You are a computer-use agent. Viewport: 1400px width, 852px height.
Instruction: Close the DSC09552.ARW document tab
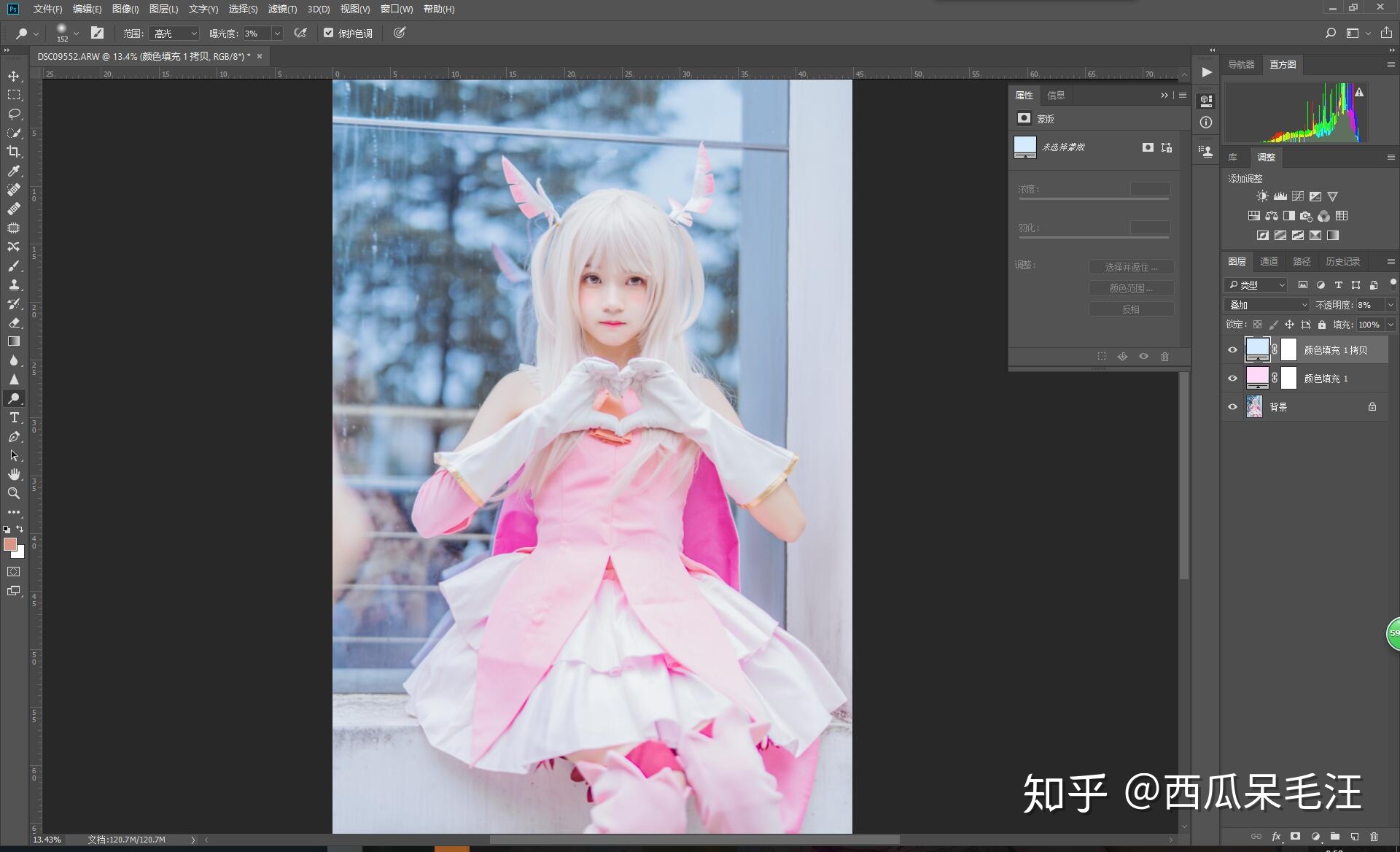pyautogui.click(x=260, y=56)
